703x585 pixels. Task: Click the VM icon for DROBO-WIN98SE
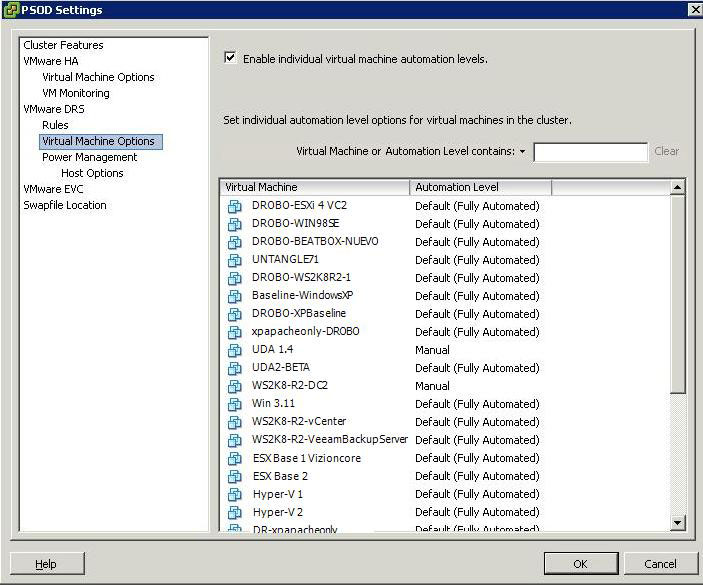(x=234, y=224)
